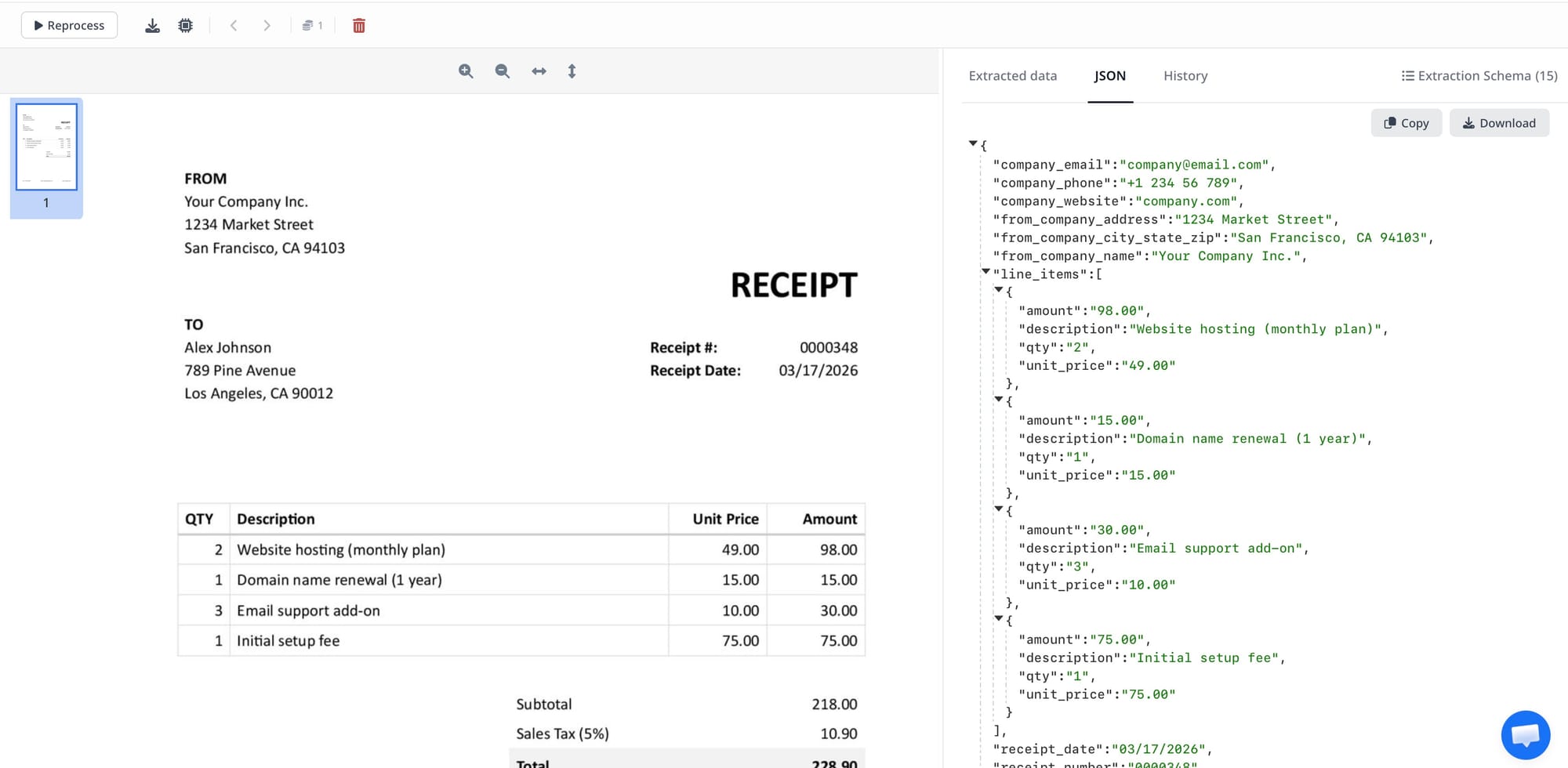This screenshot has height=768, width=1568.
Task: Copy the JSON output
Action: tap(1406, 123)
